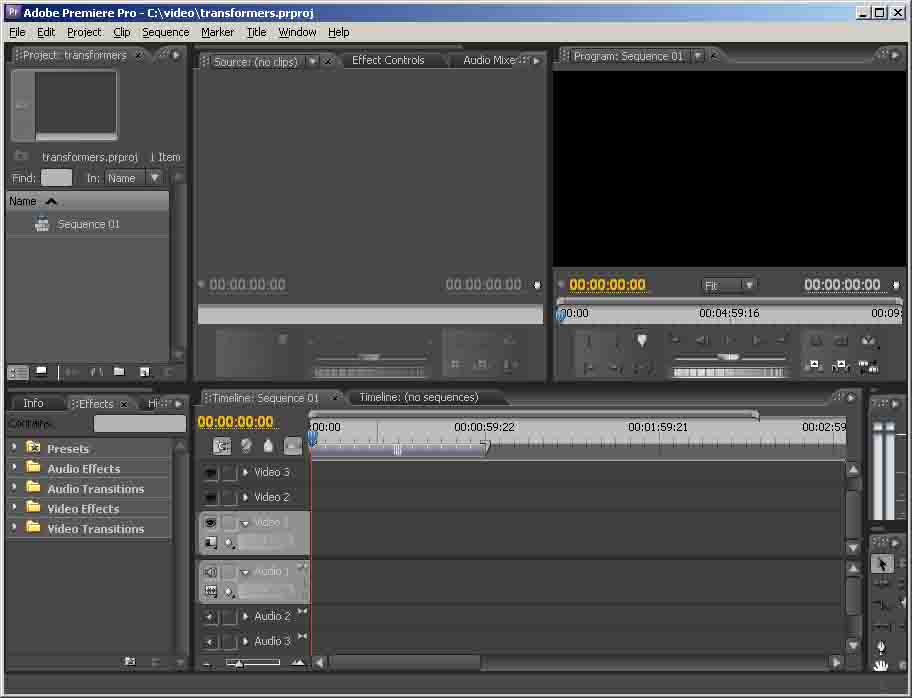
Task: Expand the Video 2 track
Action: click(x=245, y=497)
